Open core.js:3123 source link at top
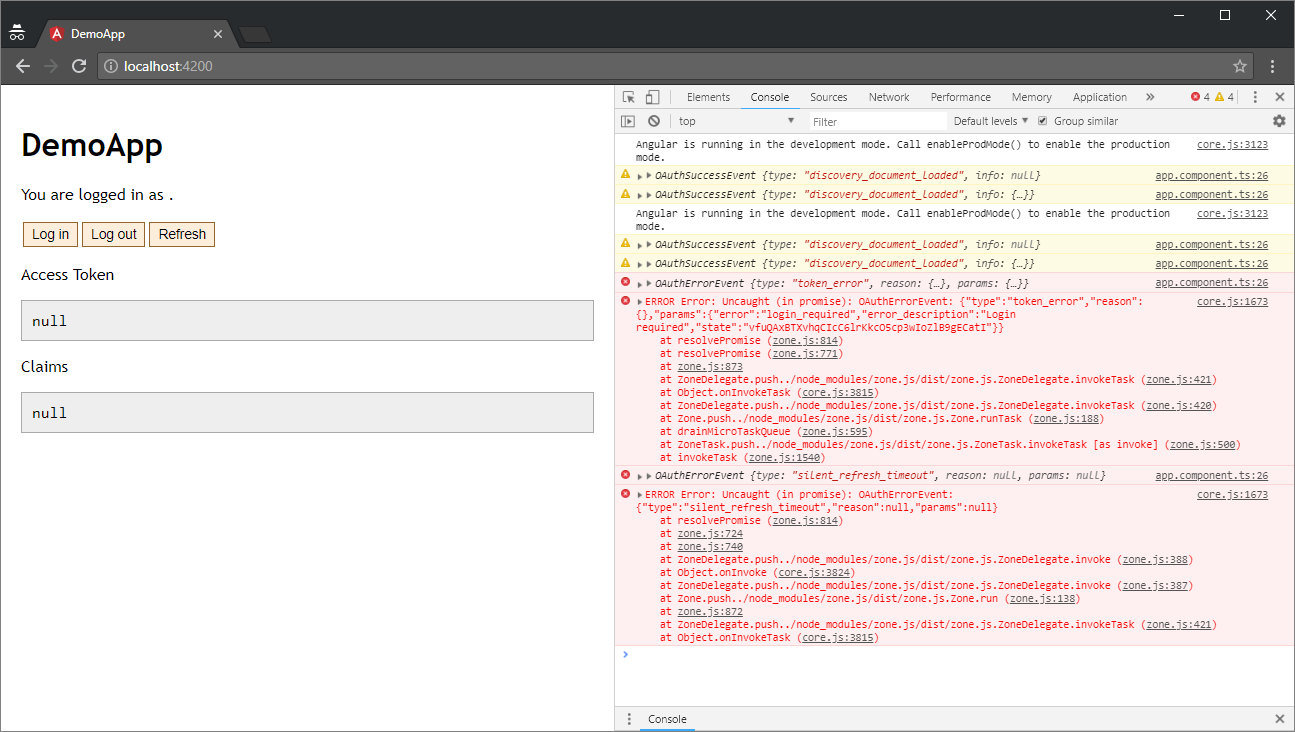Viewport: 1295px width, 732px height. (1232, 144)
